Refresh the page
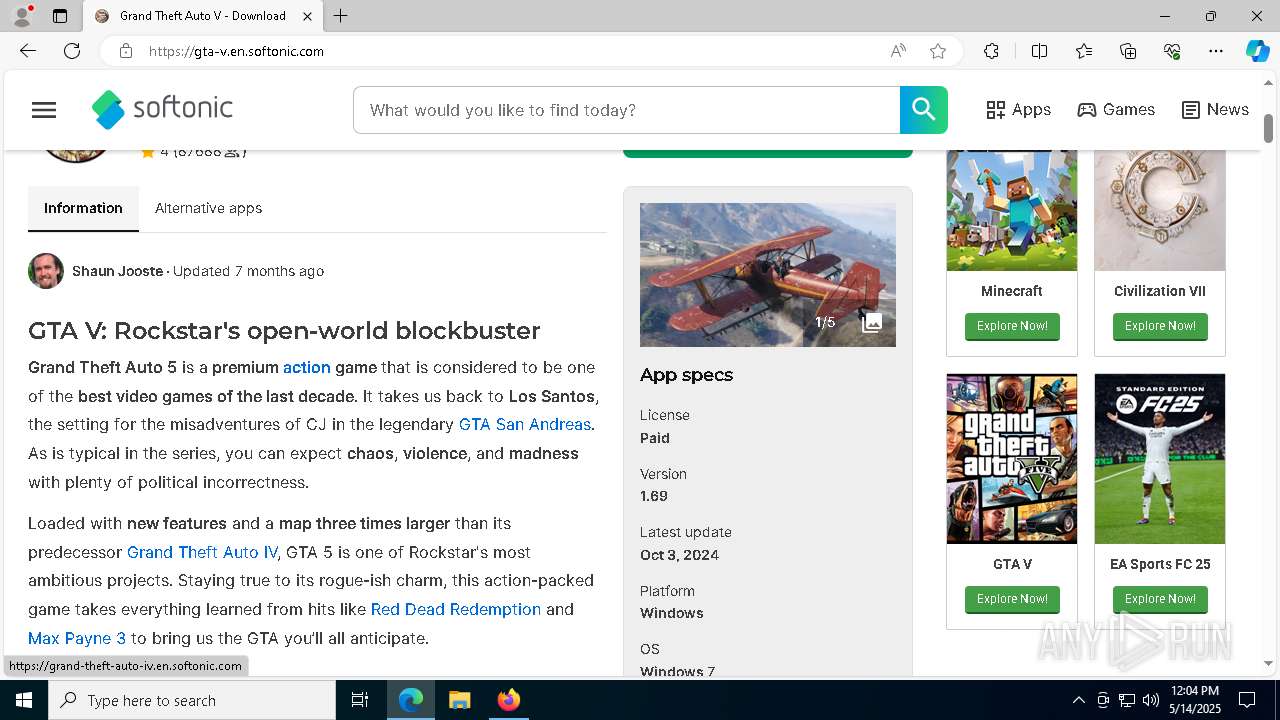The height and width of the screenshot is (720, 1280). (x=72, y=51)
